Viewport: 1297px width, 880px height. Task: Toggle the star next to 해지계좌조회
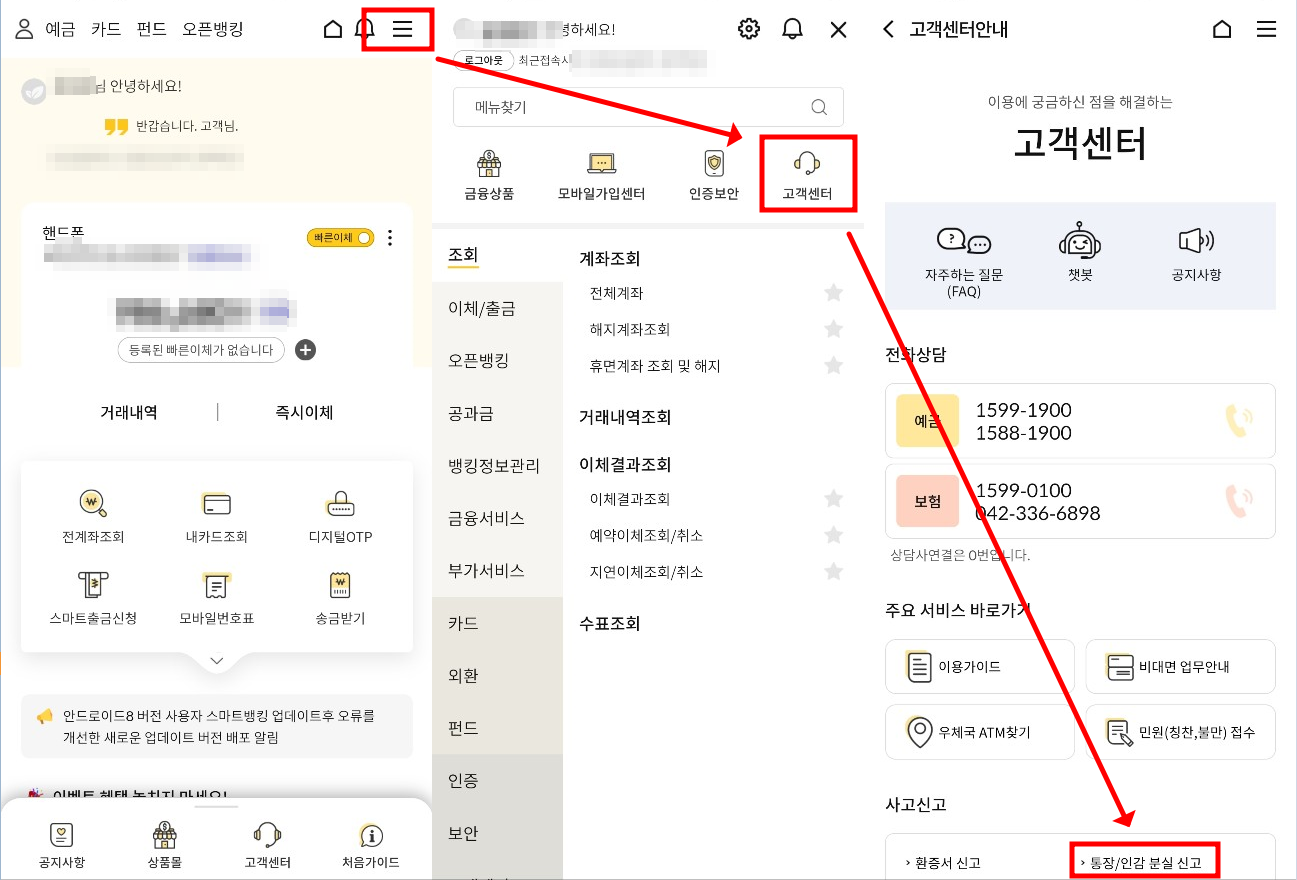(833, 328)
